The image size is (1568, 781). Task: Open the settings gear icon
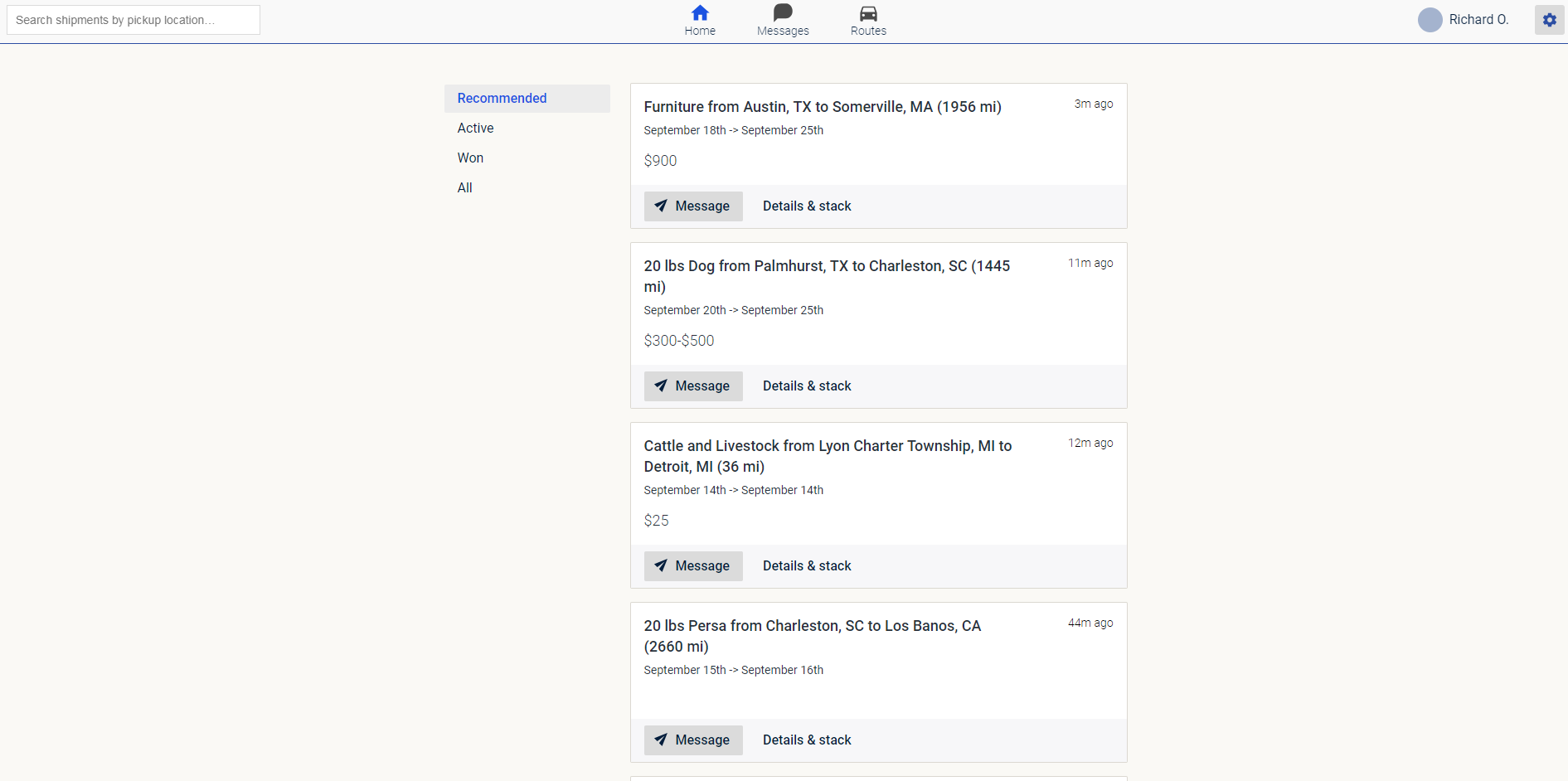(x=1549, y=20)
